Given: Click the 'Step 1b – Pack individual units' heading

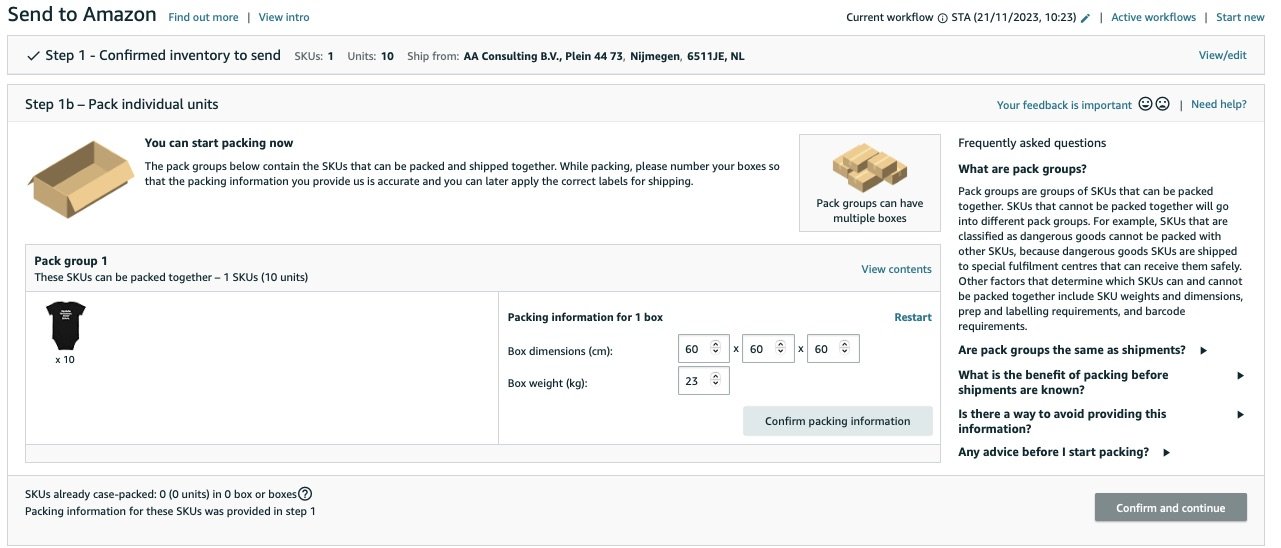Looking at the screenshot, I should point(121,104).
